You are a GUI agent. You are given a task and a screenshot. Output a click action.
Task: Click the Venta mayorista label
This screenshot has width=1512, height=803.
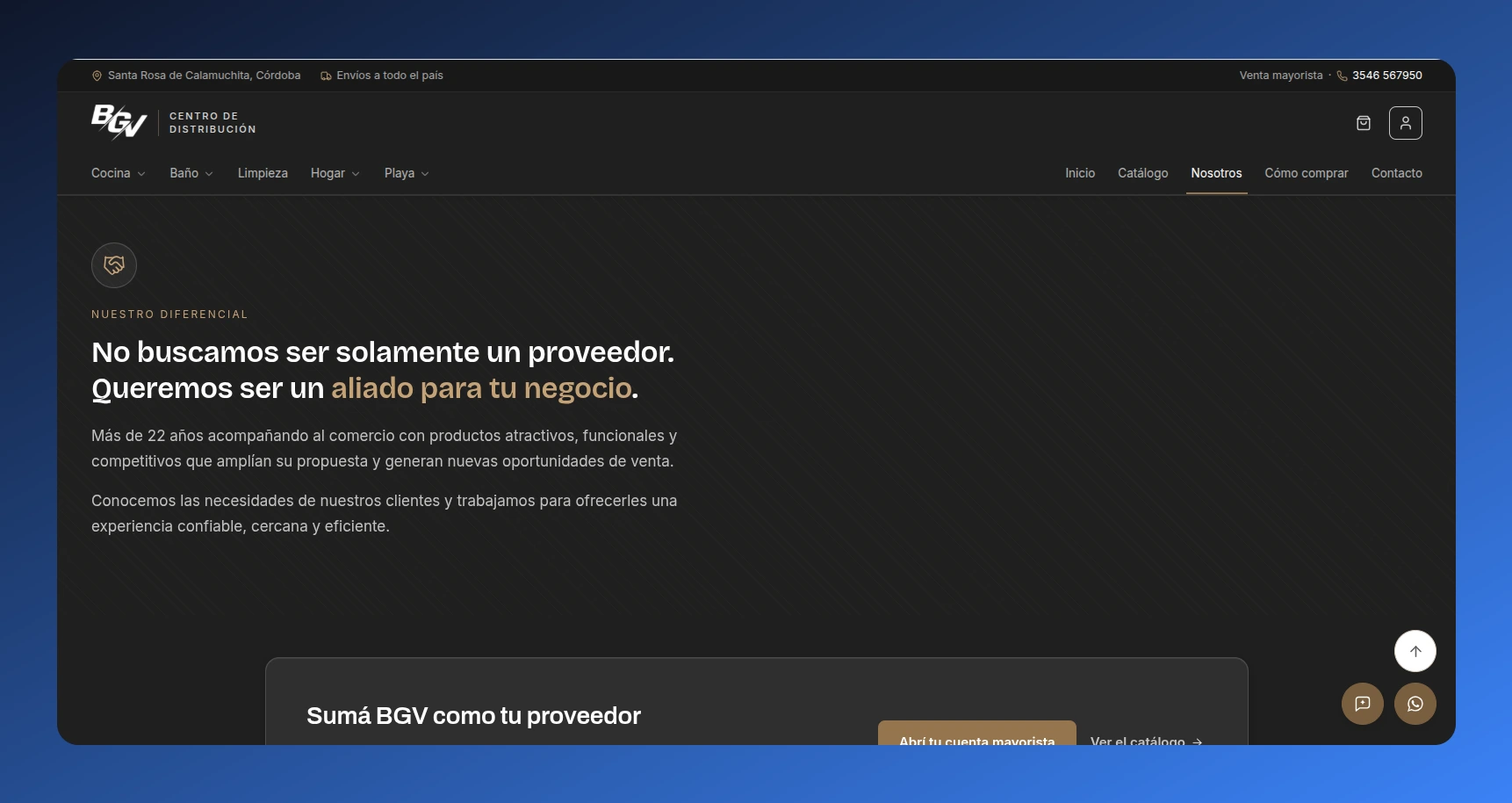pyautogui.click(x=1281, y=76)
